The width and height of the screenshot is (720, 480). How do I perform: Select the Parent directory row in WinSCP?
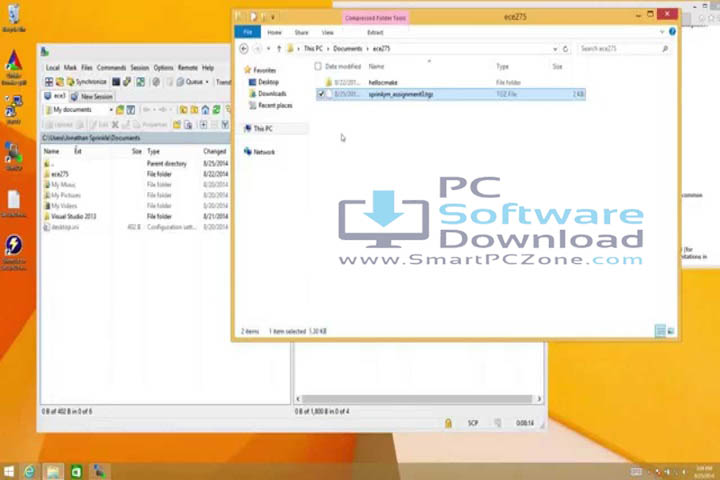tap(135, 164)
